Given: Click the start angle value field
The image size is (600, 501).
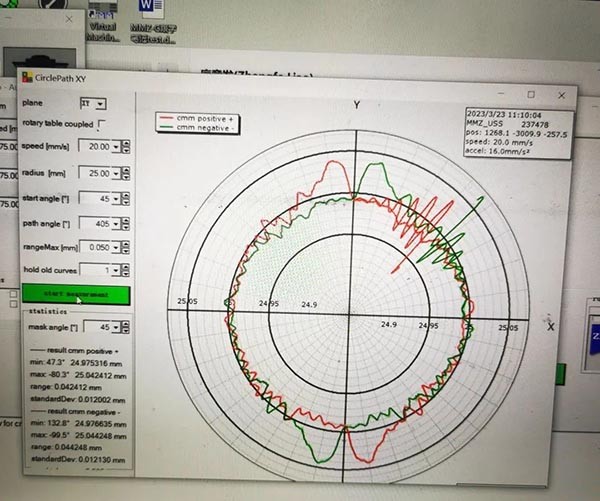Looking at the screenshot, I should [x=96, y=198].
